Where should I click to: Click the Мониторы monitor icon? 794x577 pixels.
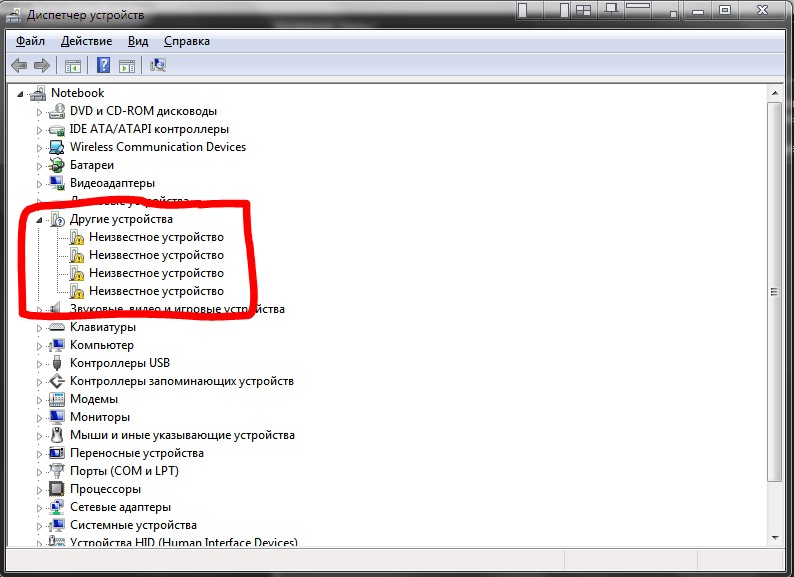click(x=57, y=417)
